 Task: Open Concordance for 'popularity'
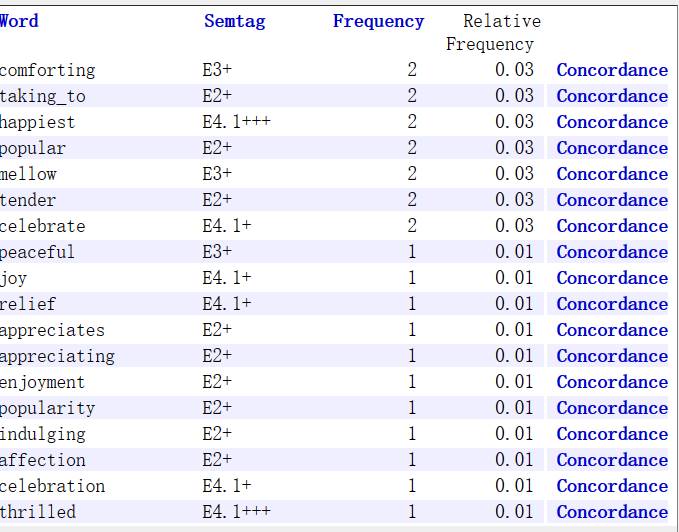[612, 408]
